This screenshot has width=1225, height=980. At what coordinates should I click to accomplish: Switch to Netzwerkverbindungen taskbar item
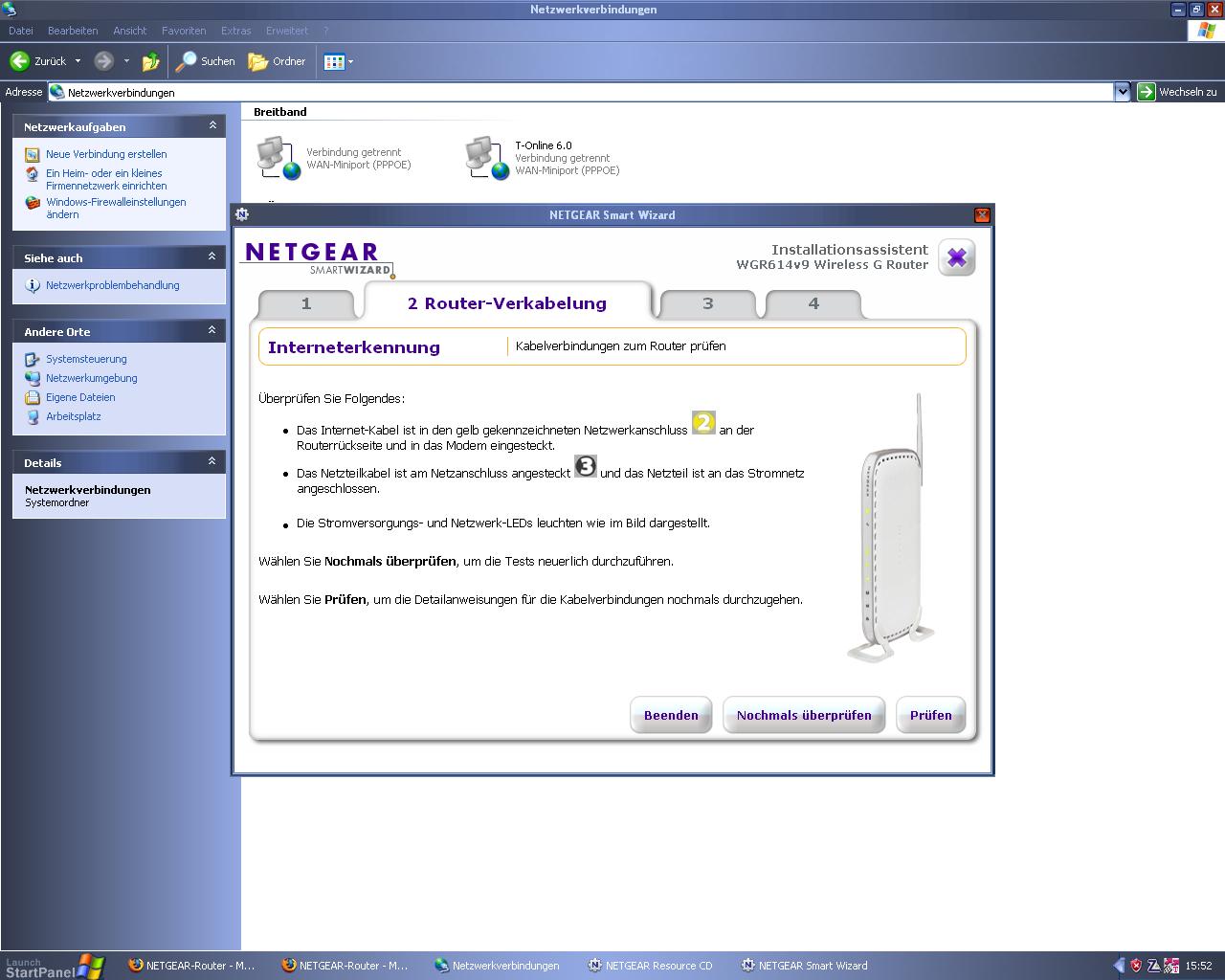[498, 966]
